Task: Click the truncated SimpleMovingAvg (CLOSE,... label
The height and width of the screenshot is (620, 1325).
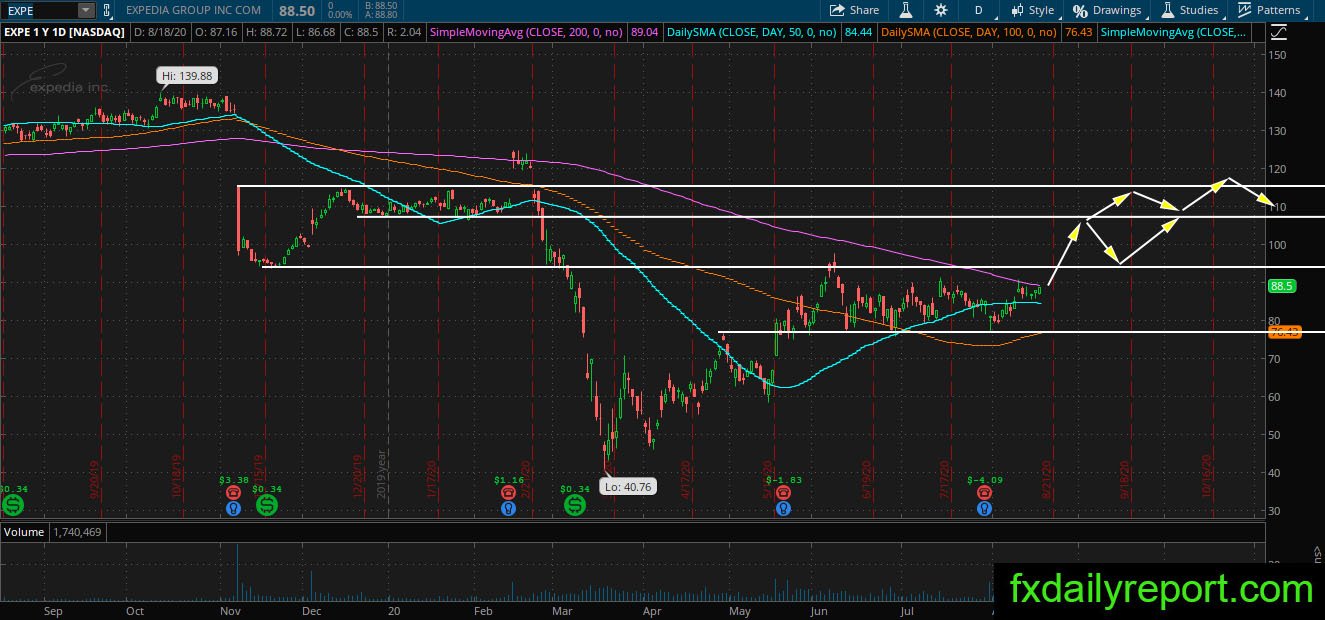Action: (1174, 32)
